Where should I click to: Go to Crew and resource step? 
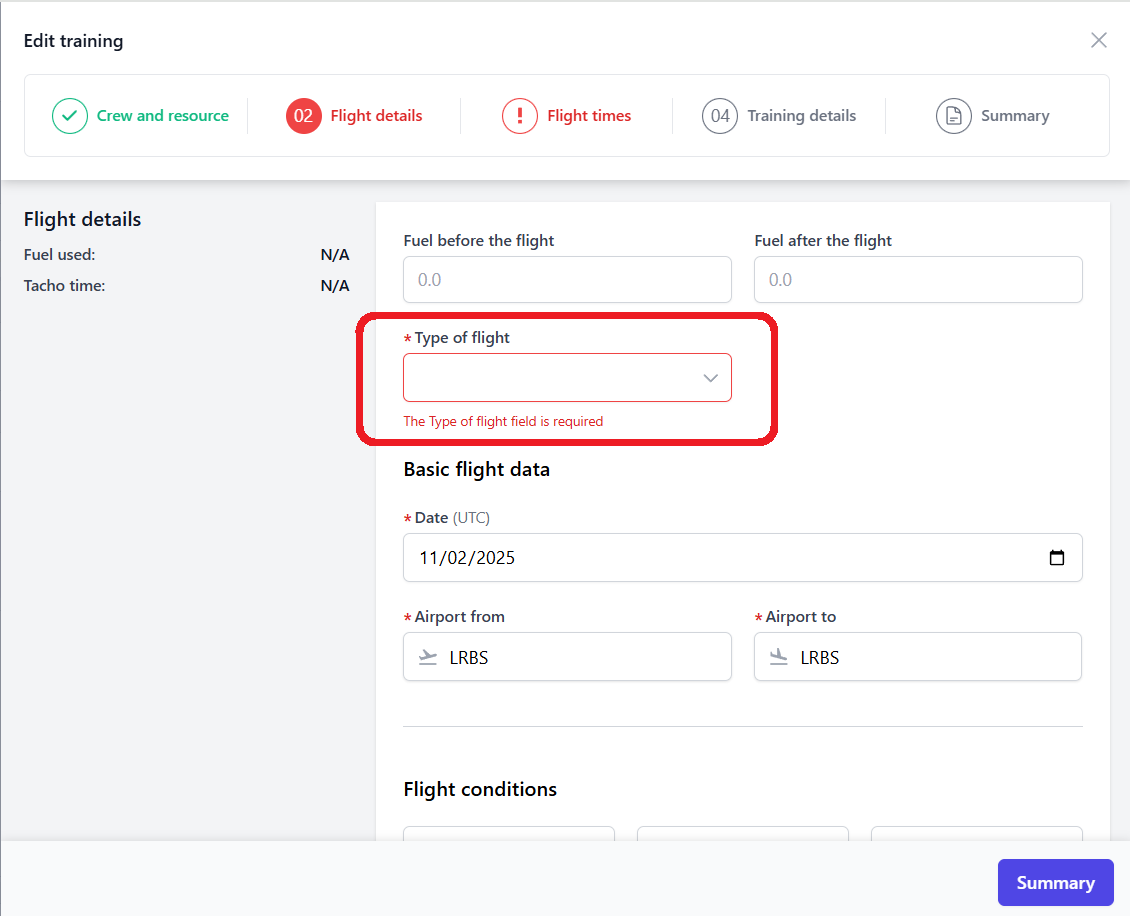tap(163, 116)
